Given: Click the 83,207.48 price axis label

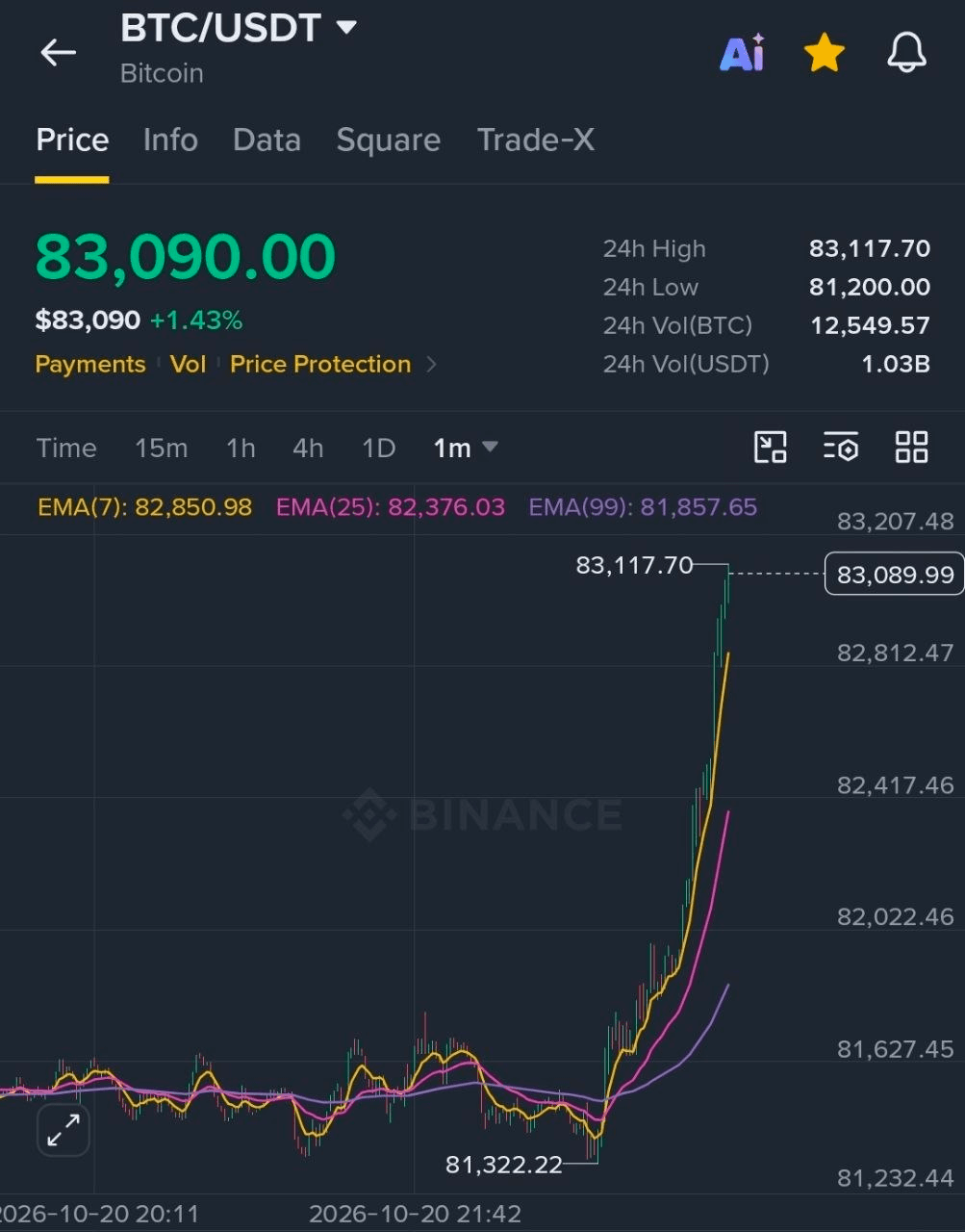Looking at the screenshot, I should [x=895, y=521].
